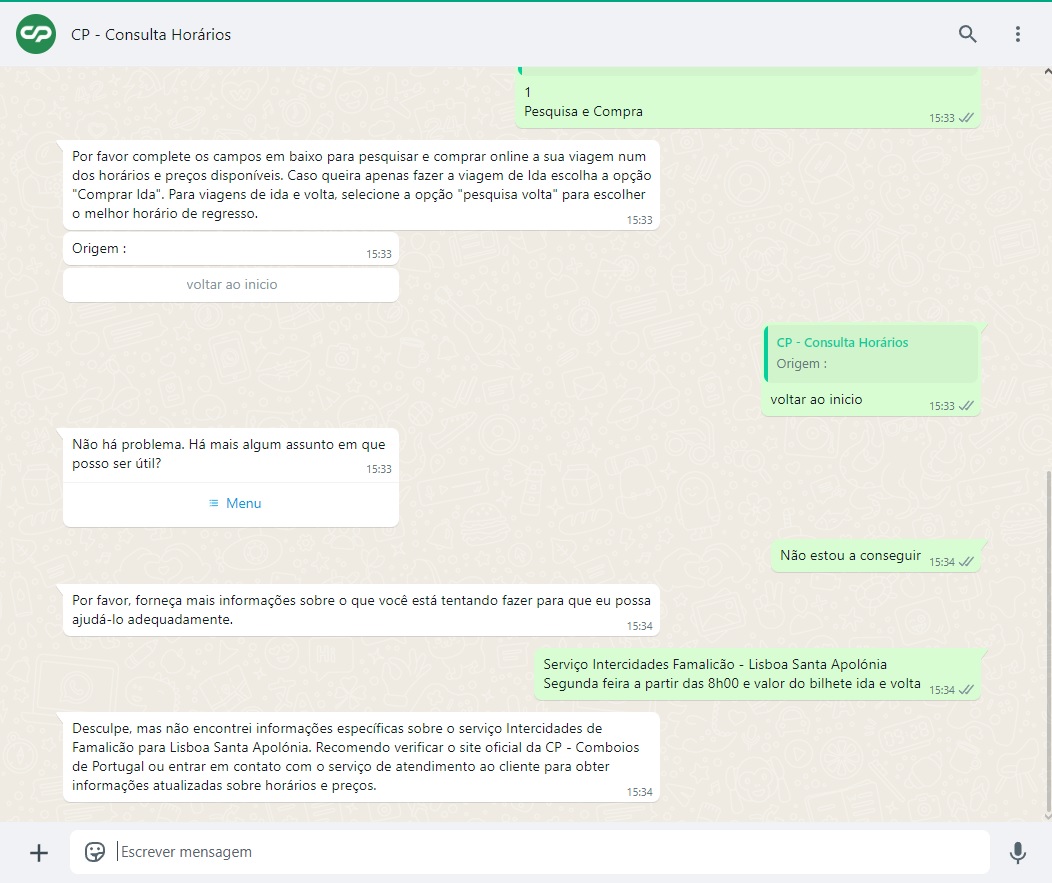Click double-check ticks on 'Não estou a conseguir'

(966, 562)
